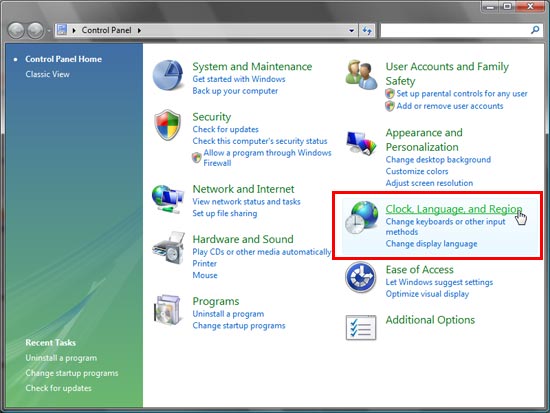The width and height of the screenshot is (550, 413).
Task: Click the Hardware and Sound printer icon
Action: pos(169,248)
